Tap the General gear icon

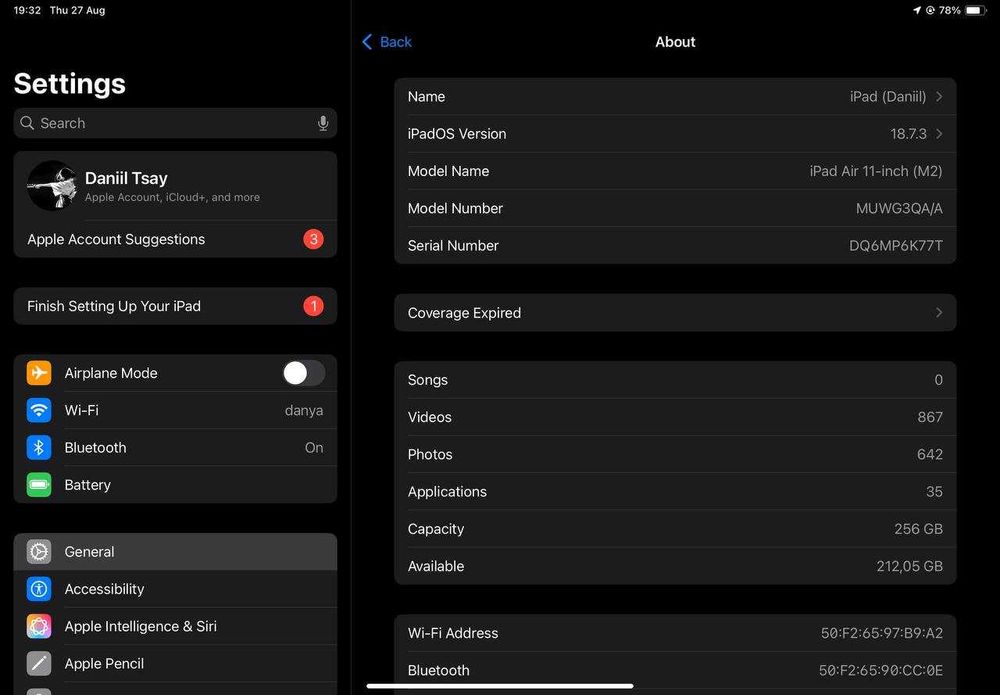pyautogui.click(x=39, y=552)
